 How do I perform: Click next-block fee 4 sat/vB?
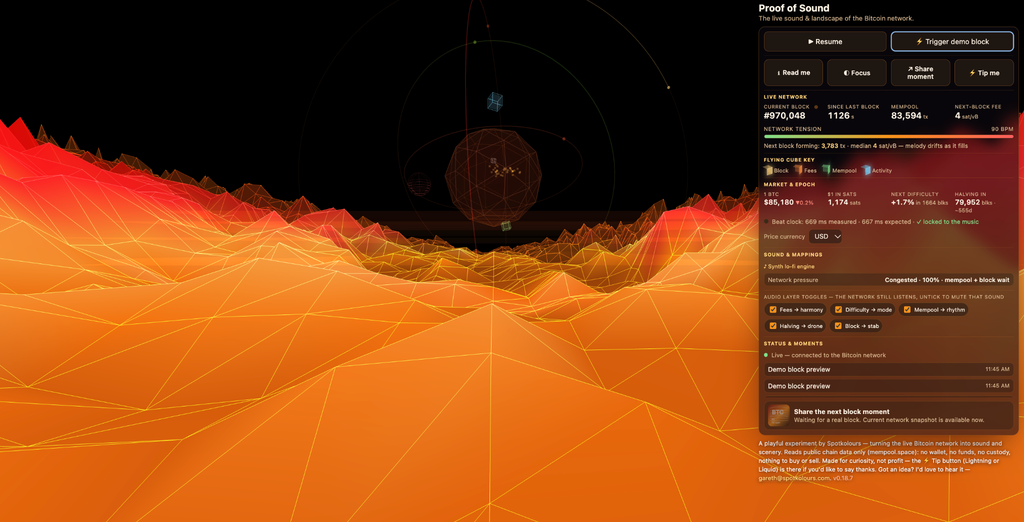point(967,116)
